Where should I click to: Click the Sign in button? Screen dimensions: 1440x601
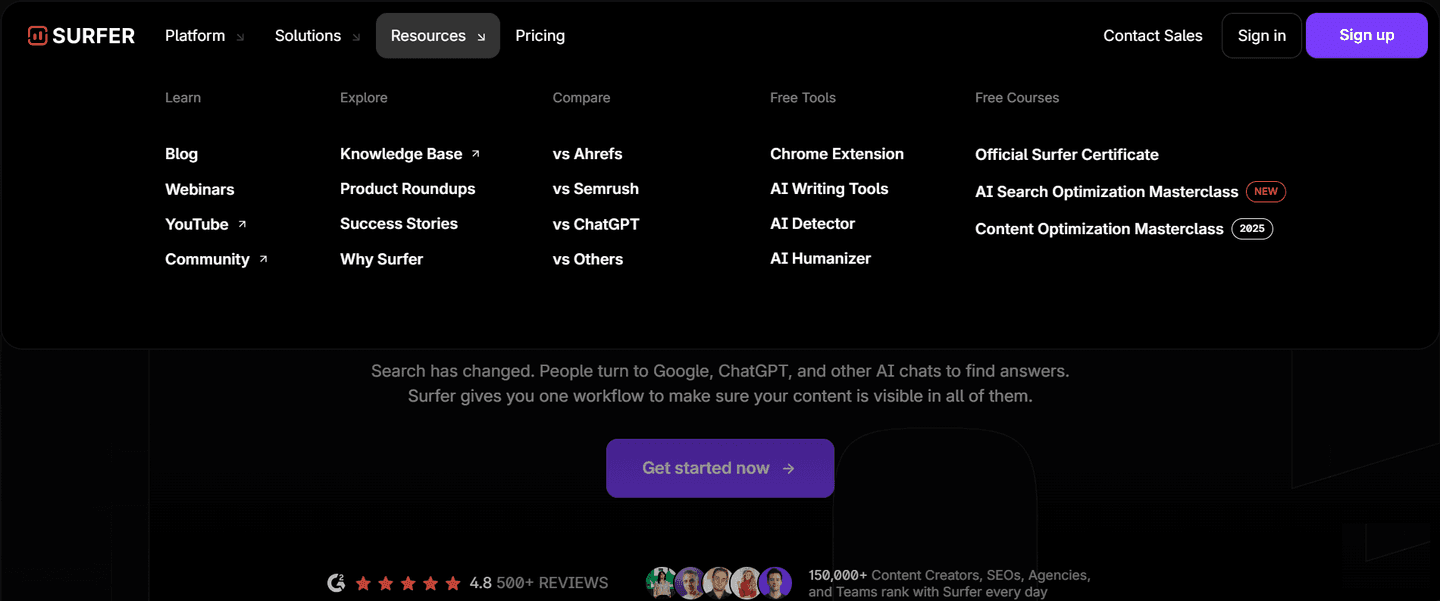[1262, 36]
